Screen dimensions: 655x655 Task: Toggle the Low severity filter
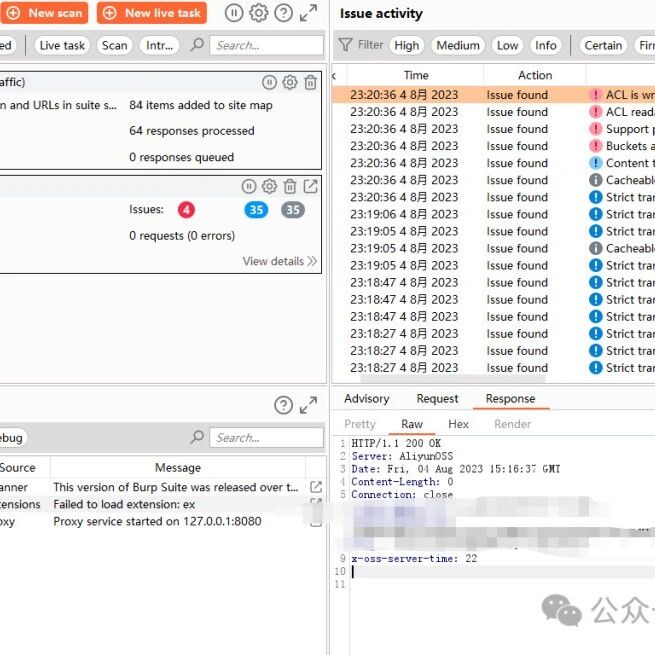tap(507, 45)
